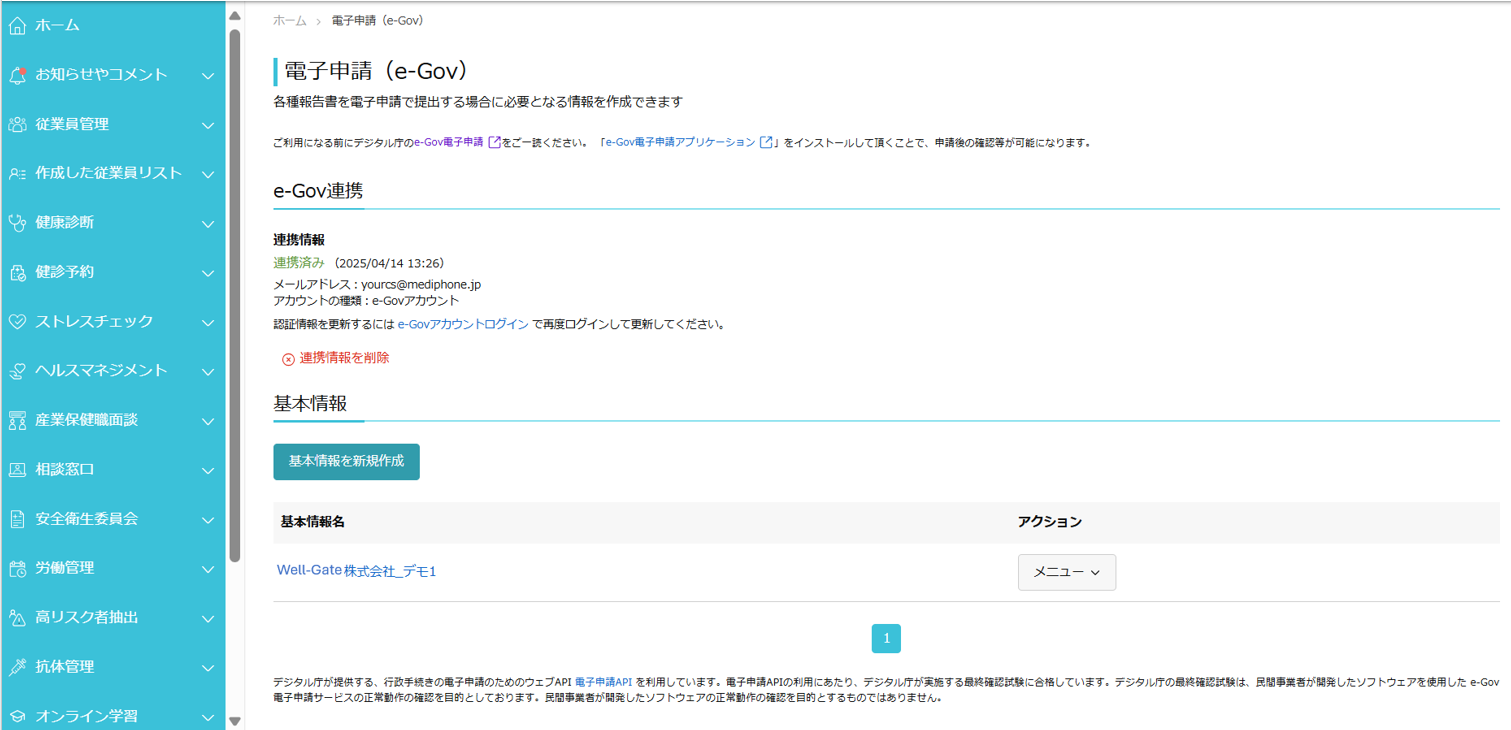Click external-link icon after e-Gov電子申請
Image resolution: width=1511 pixels, height=730 pixels.
tap(494, 143)
